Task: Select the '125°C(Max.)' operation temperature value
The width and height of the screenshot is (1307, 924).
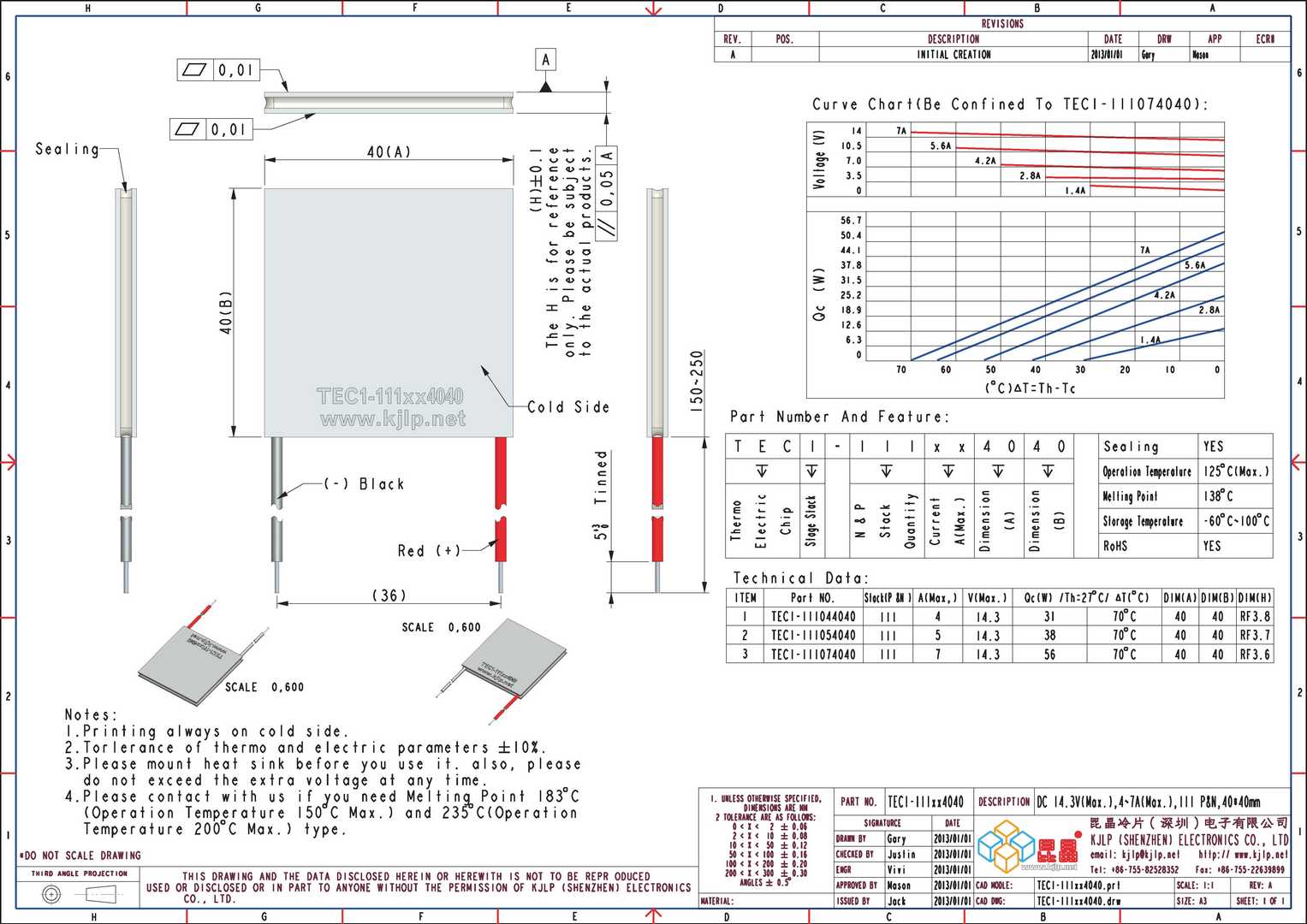Action: coord(1236,471)
